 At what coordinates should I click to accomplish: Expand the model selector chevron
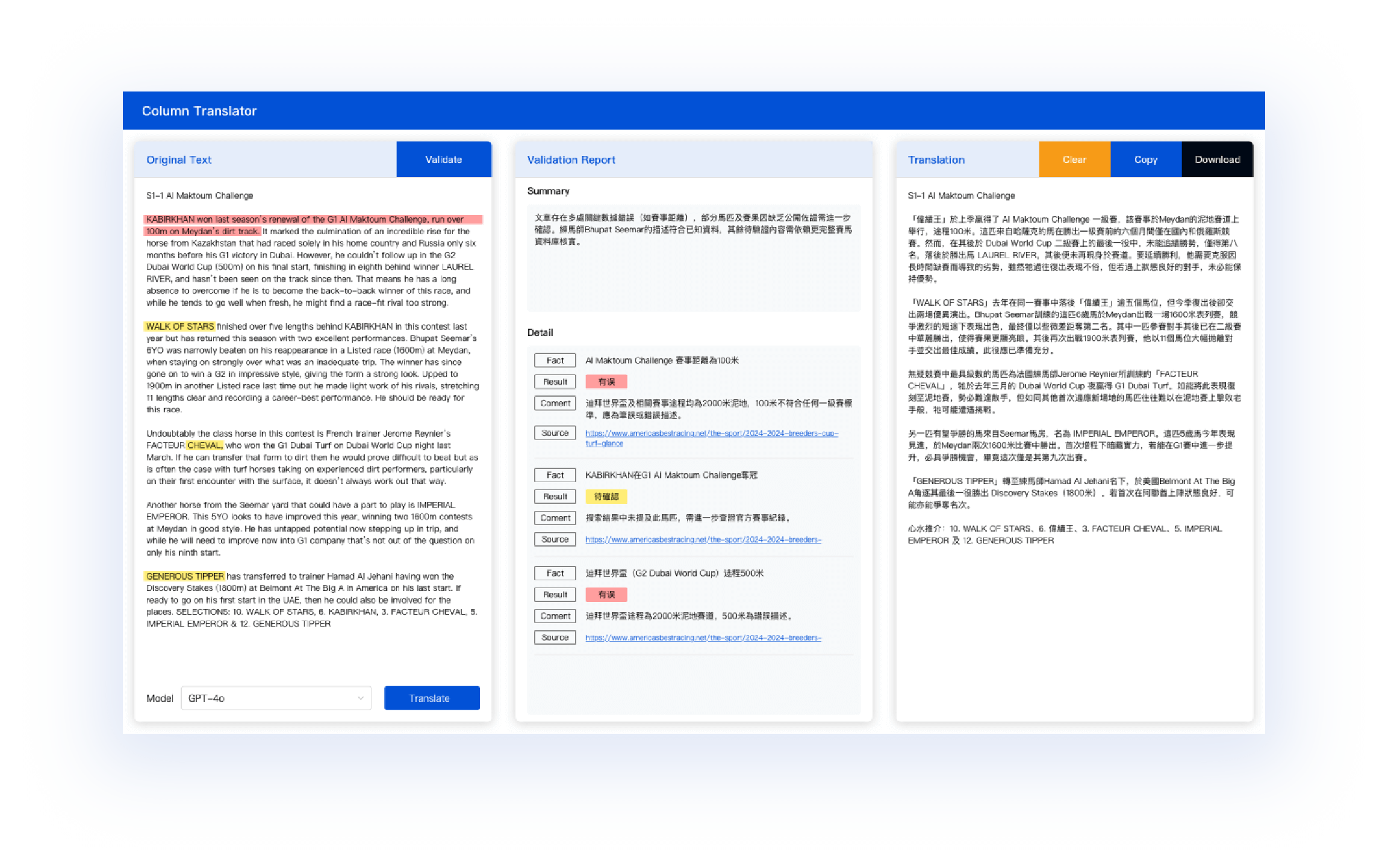click(360, 698)
